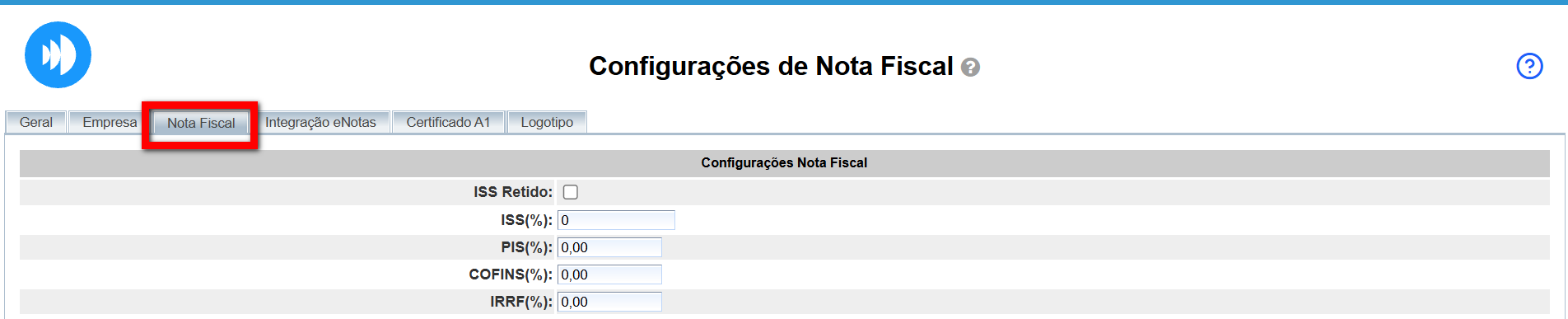1568x319 pixels.
Task: Click the IRRF(%) label text
Action: [x=521, y=302]
